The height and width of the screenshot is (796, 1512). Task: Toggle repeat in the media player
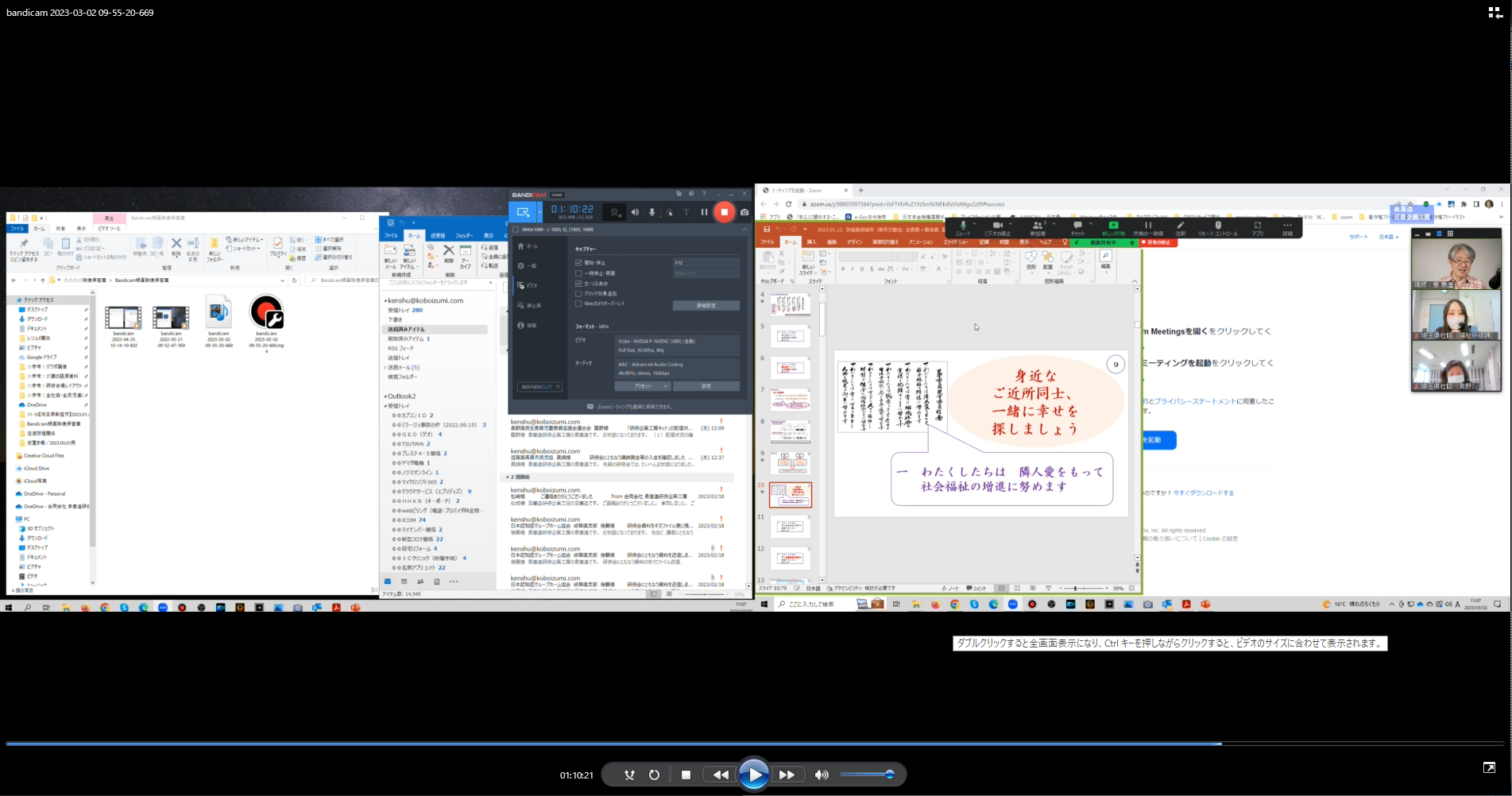(x=654, y=775)
